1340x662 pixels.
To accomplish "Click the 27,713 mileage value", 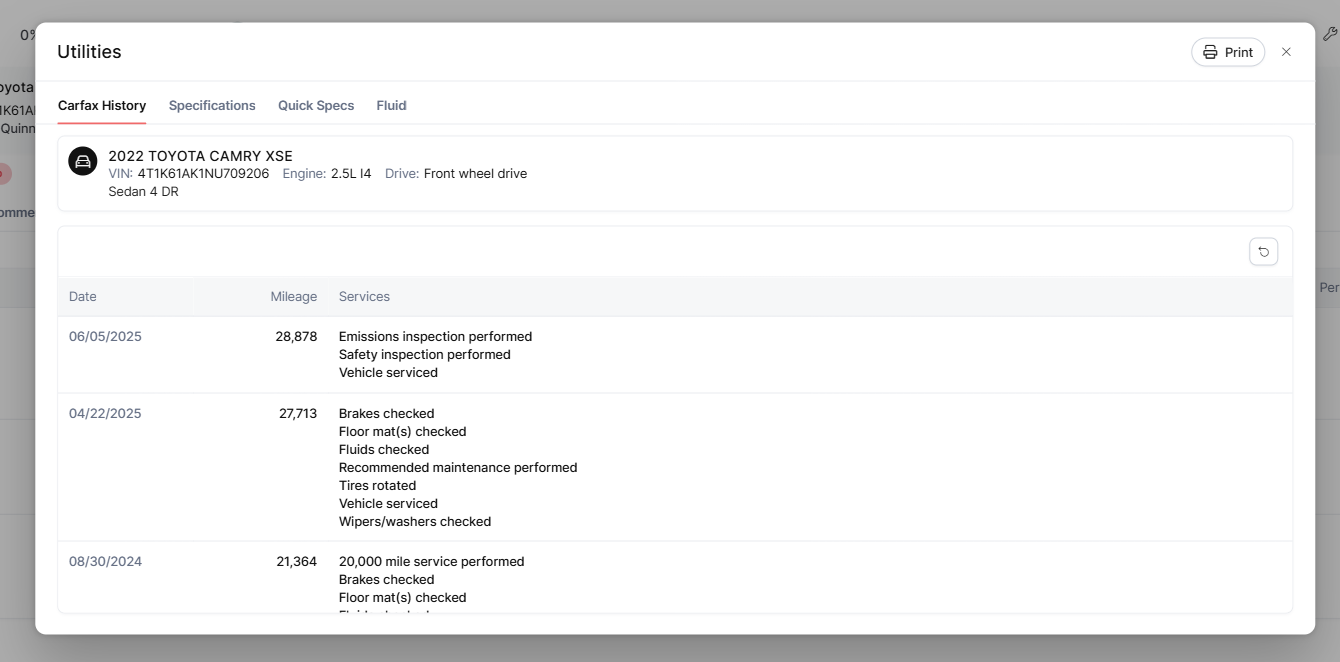I will [x=298, y=414].
